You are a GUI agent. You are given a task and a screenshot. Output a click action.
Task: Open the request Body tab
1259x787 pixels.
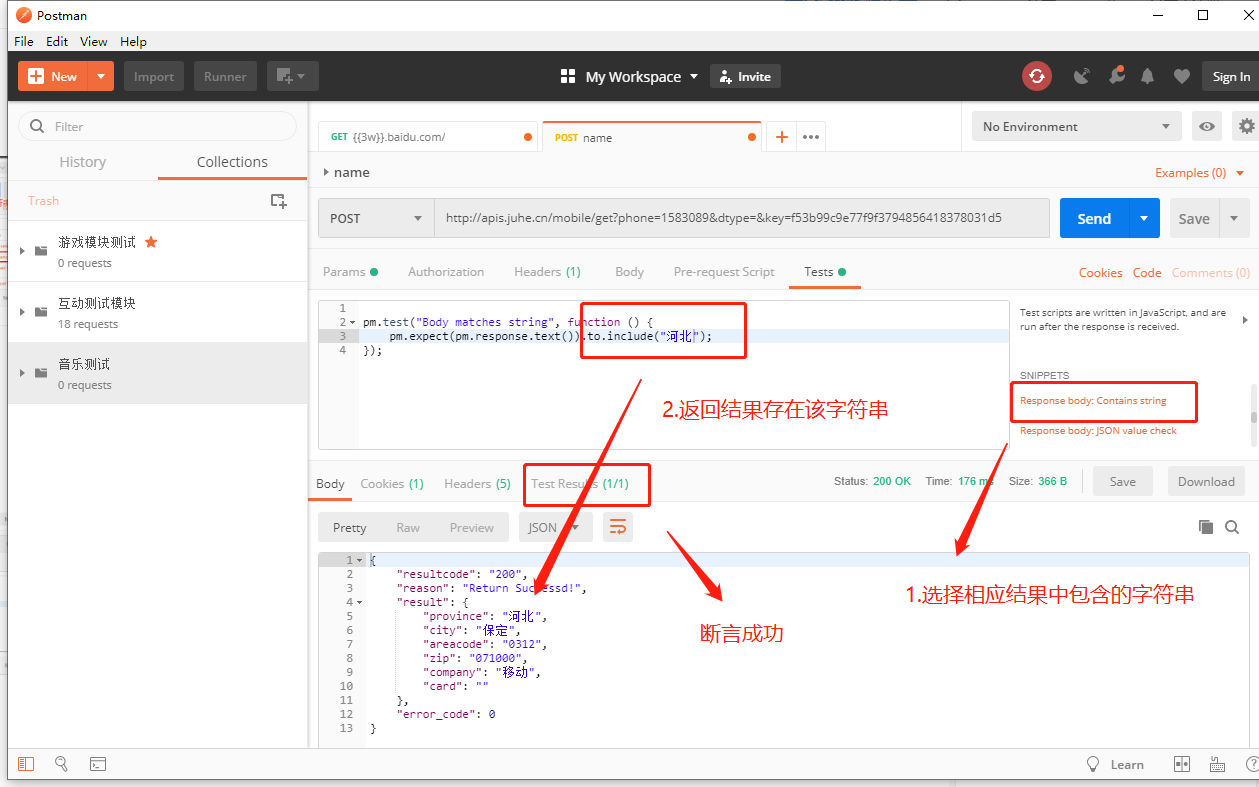click(x=629, y=271)
